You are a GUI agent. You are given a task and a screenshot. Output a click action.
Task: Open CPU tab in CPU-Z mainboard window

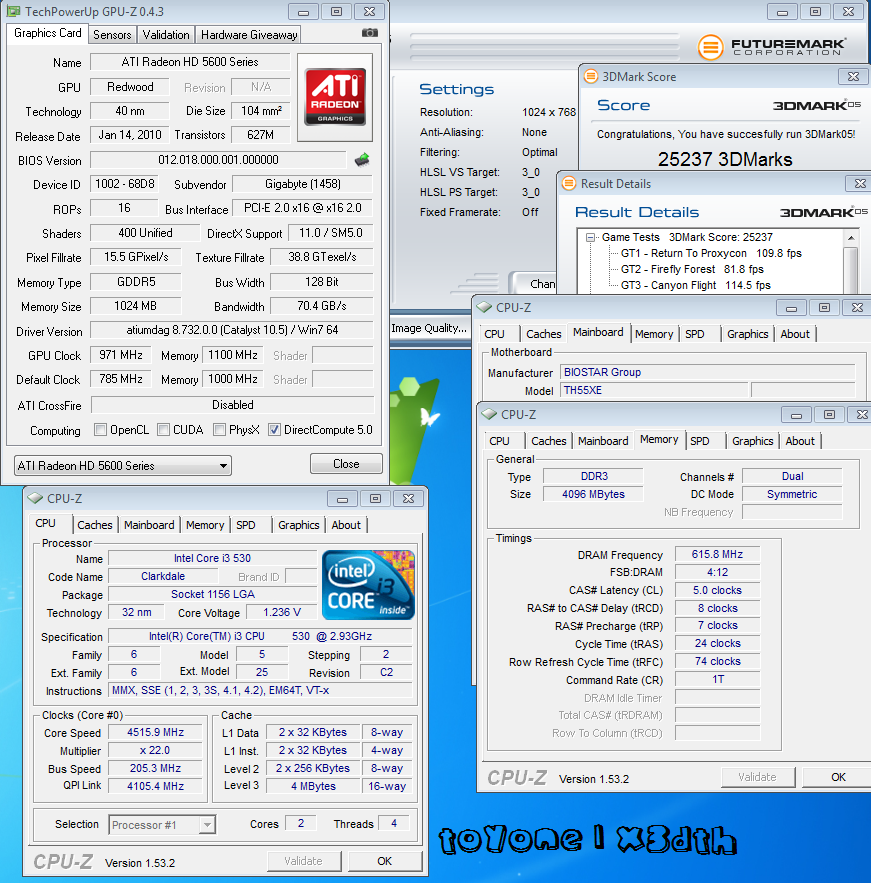click(494, 334)
